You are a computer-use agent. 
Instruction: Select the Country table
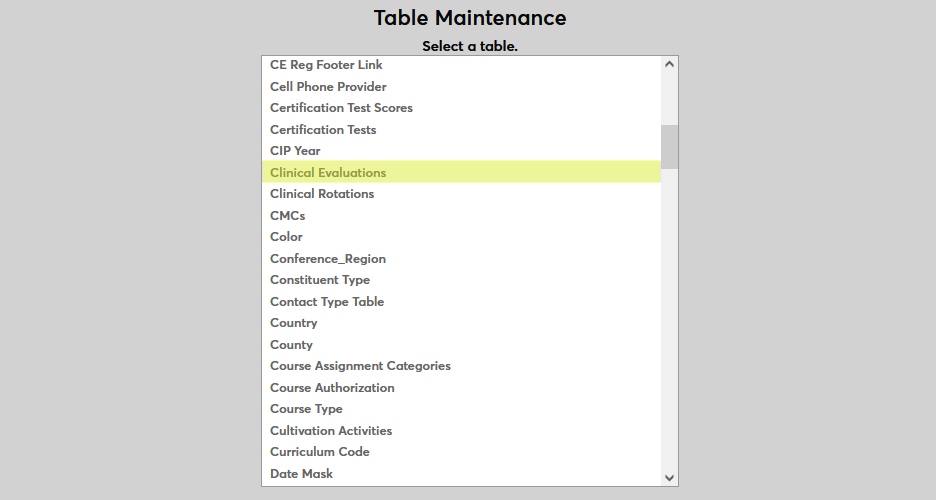pos(293,323)
